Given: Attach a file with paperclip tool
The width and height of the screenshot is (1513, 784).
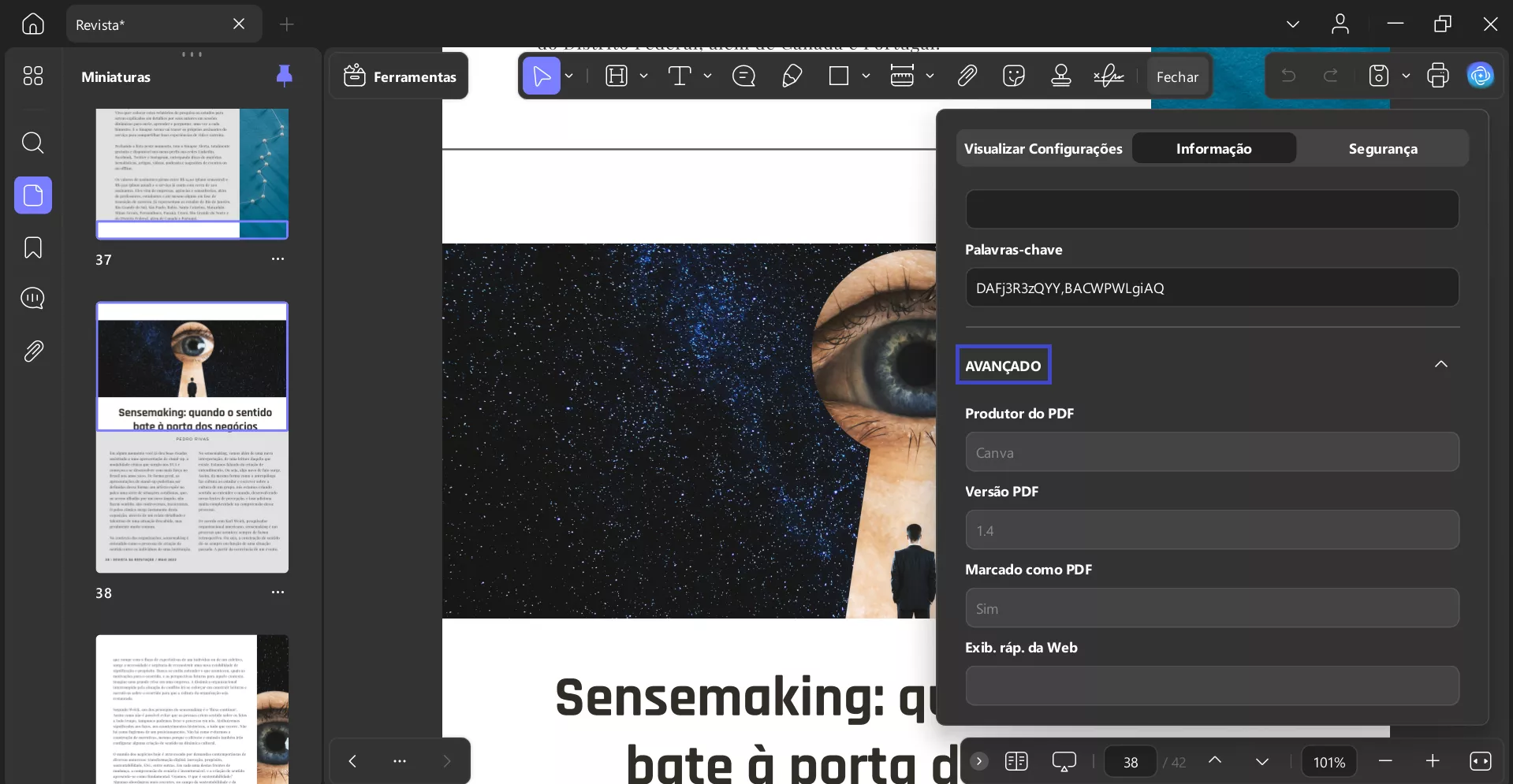Looking at the screenshot, I should 967,76.
